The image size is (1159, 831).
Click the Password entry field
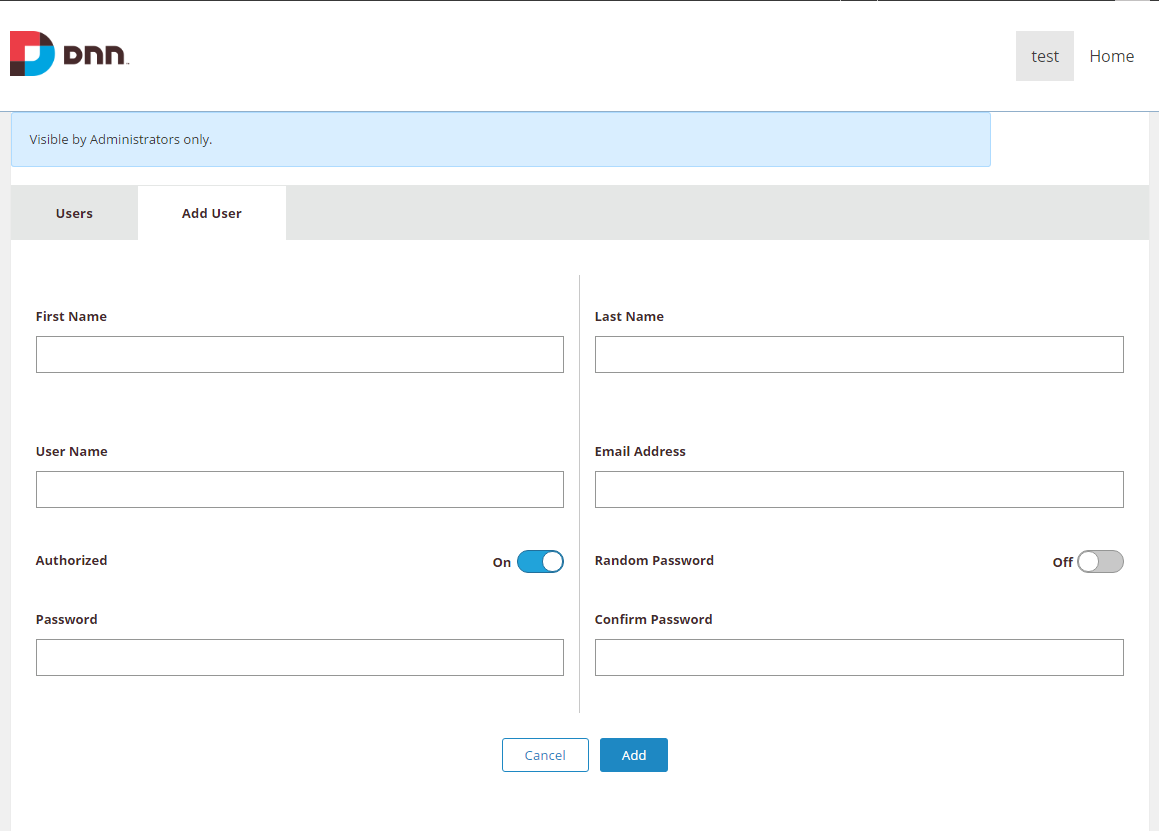pos(299,658)
